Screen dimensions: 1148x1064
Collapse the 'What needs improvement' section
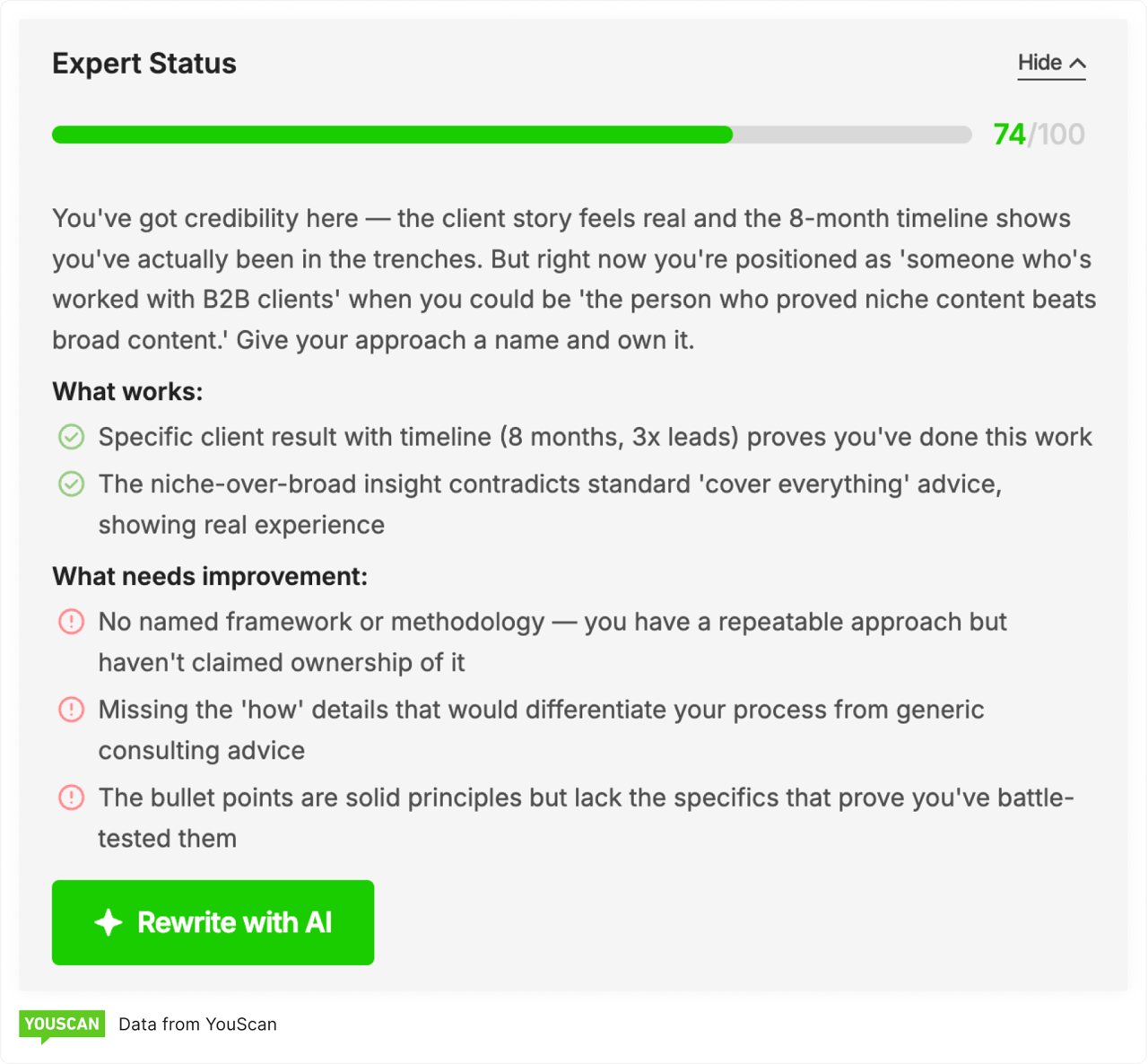pos(209,577)
